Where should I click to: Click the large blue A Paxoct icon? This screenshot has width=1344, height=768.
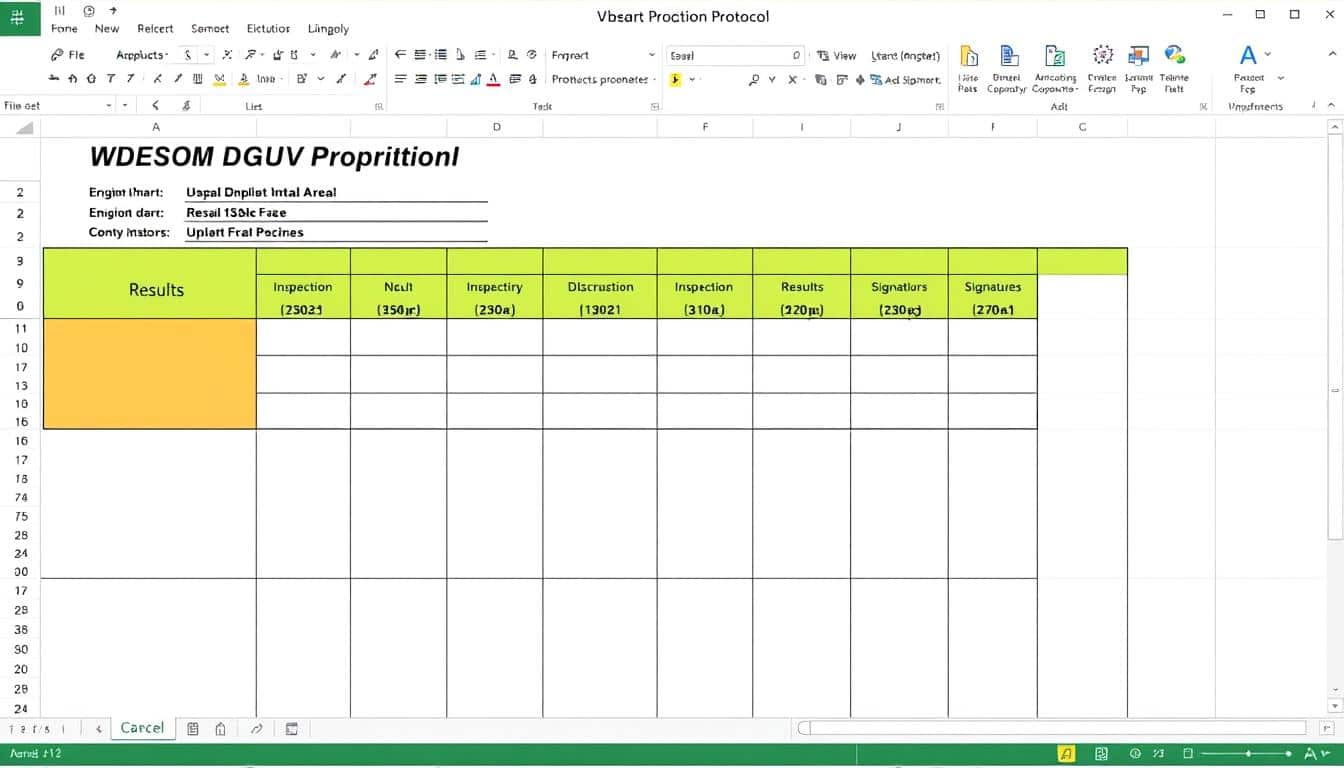[1248, 55]
